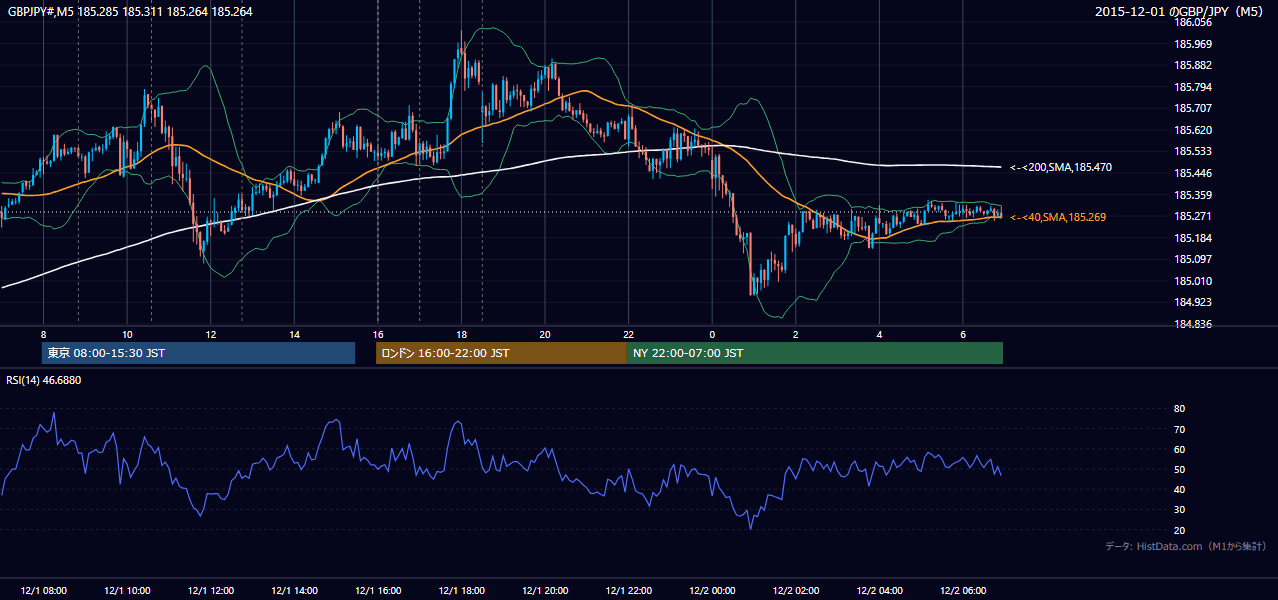The image size is (1278, 600).
Task: Click price axis value 185.969
Action: (1194, 44)
